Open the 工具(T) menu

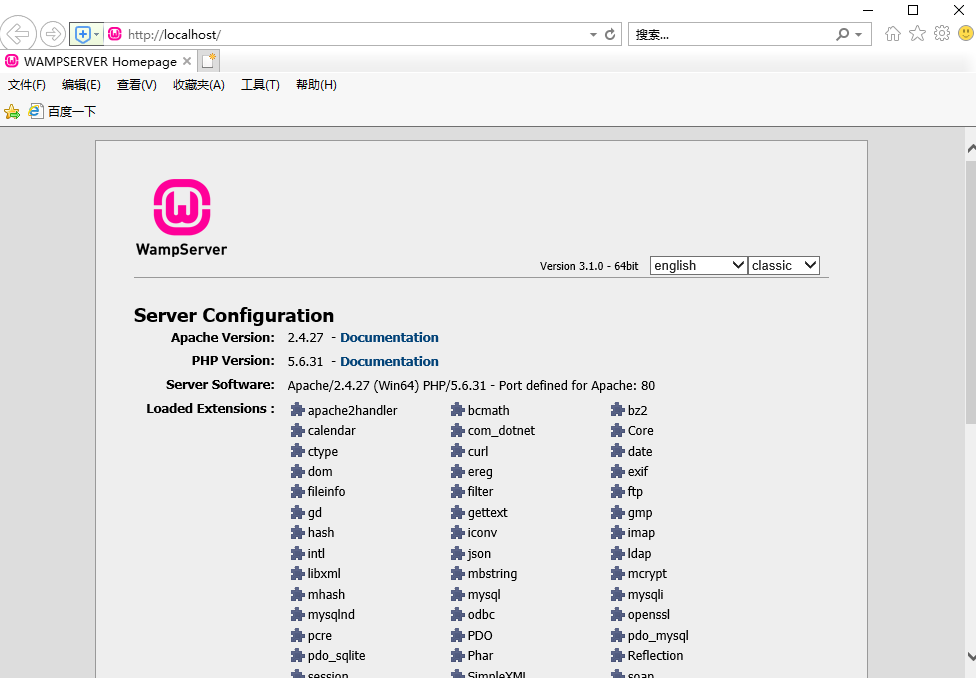[260, 85]
